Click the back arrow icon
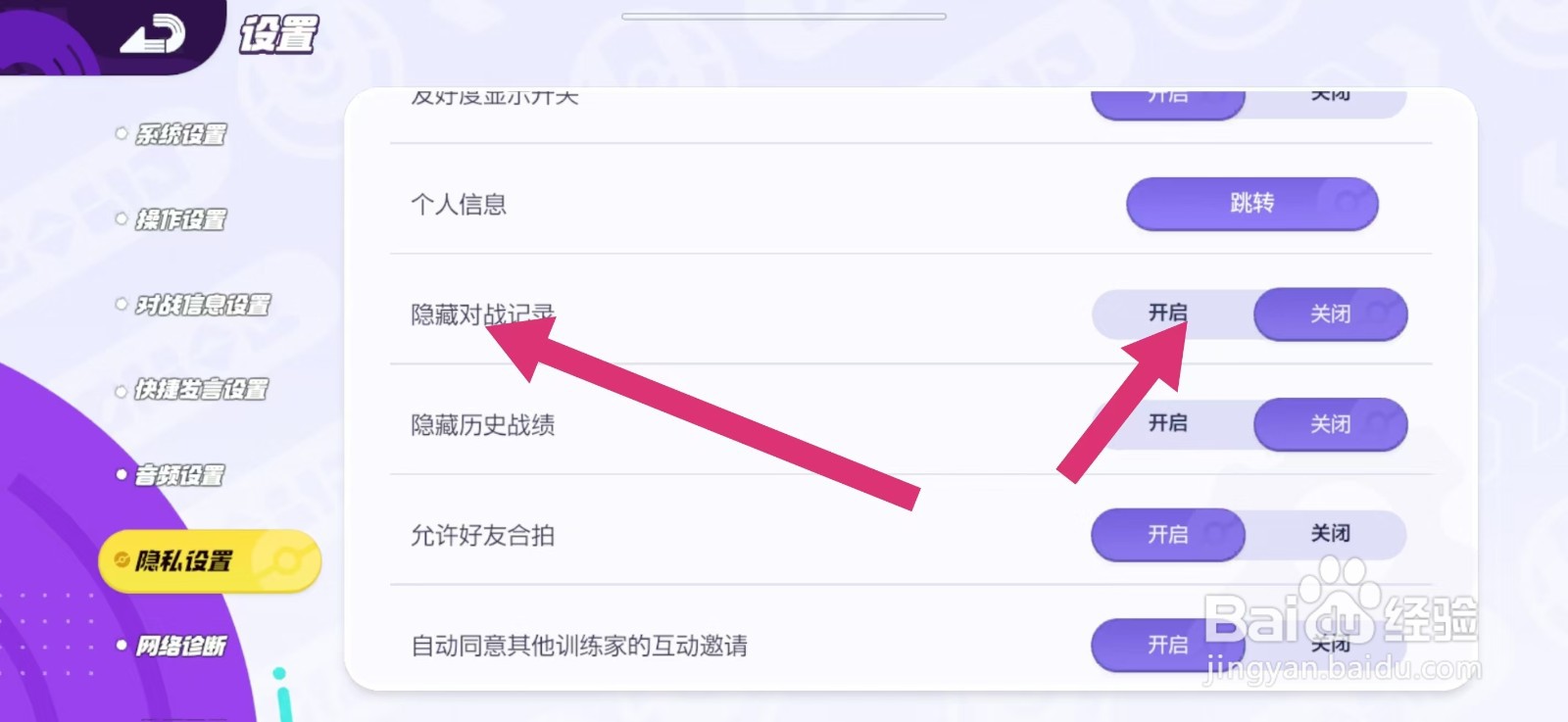Viewport: 1568px width, 722px height. tap(152, 36)
